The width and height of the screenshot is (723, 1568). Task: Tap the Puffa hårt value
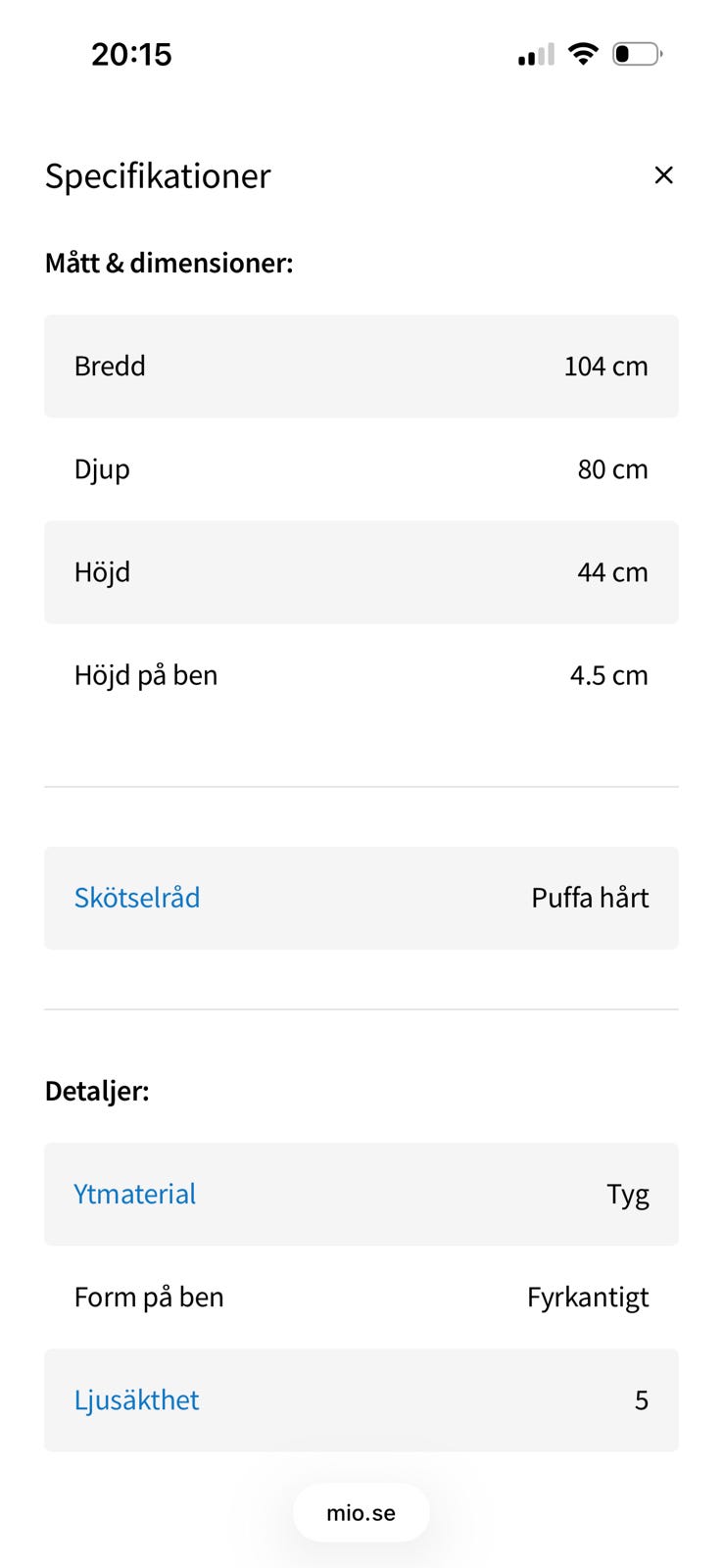pyautogui.click(x=590, y=898)
